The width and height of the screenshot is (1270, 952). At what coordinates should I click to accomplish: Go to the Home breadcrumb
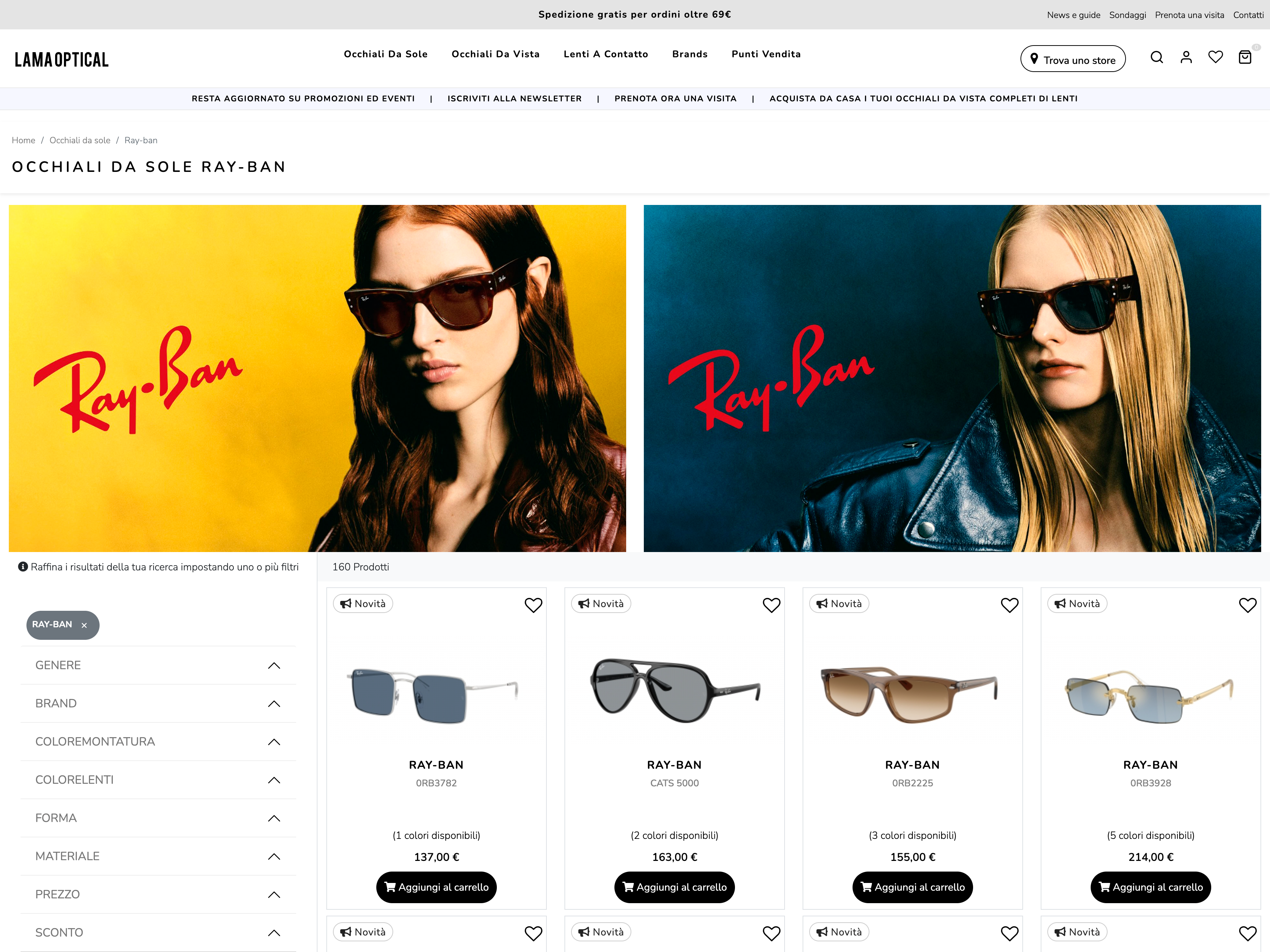point(24,141)
